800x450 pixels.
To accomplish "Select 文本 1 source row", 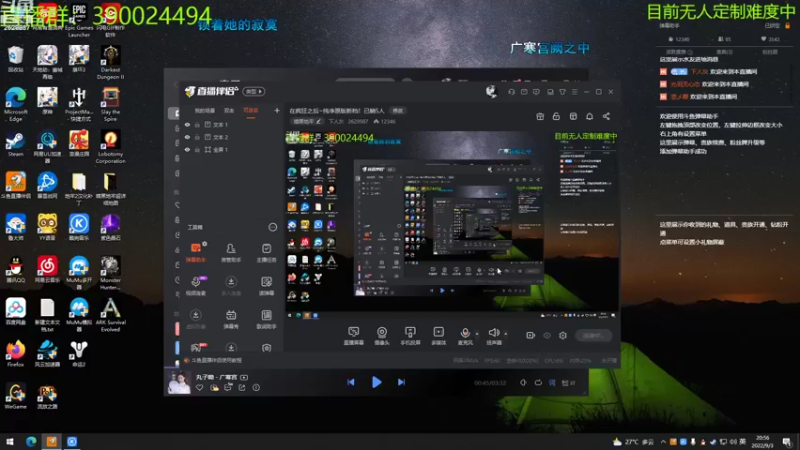I will coord(230,124).
